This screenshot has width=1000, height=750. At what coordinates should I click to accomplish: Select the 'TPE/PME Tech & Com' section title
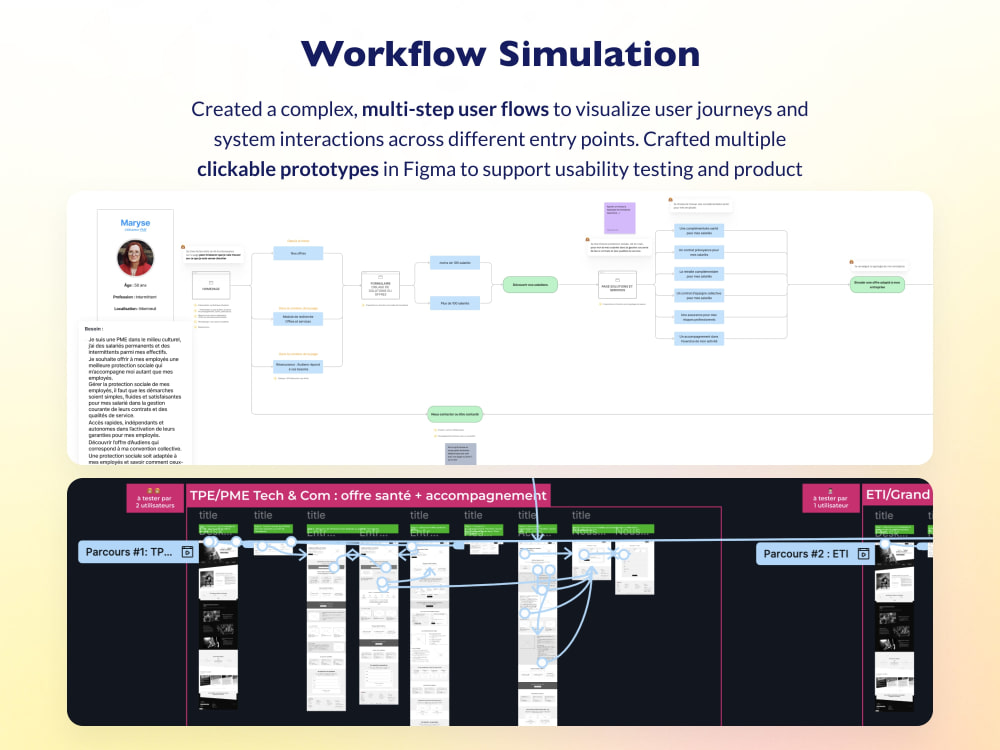(x=368, y=495)
